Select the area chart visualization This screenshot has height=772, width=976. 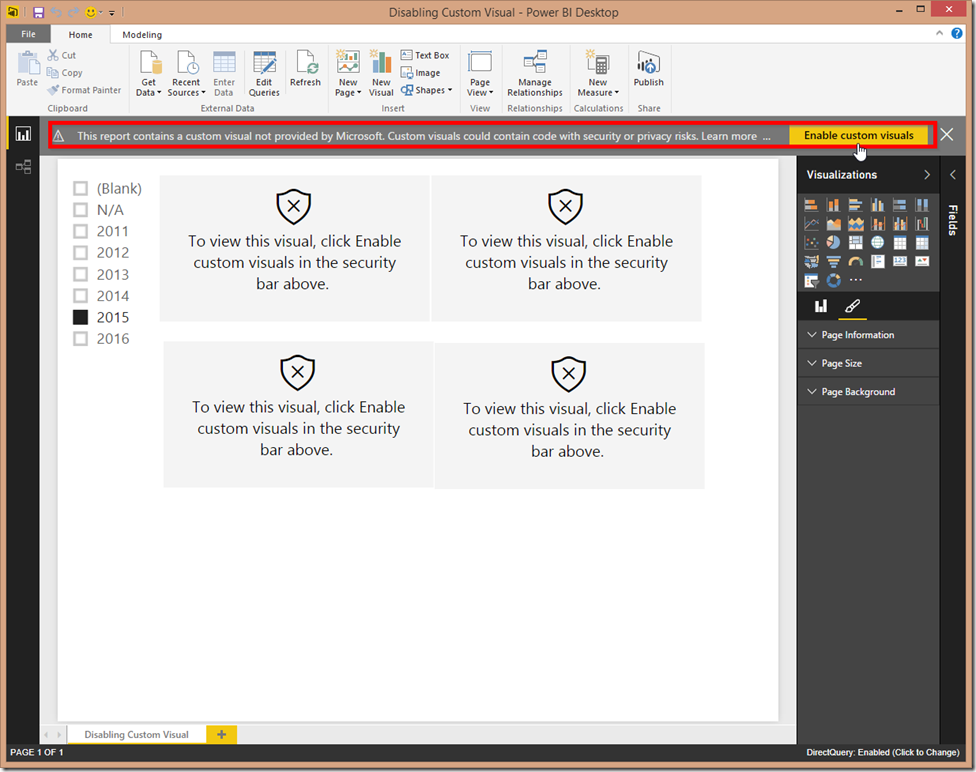(x=833, y=224)
